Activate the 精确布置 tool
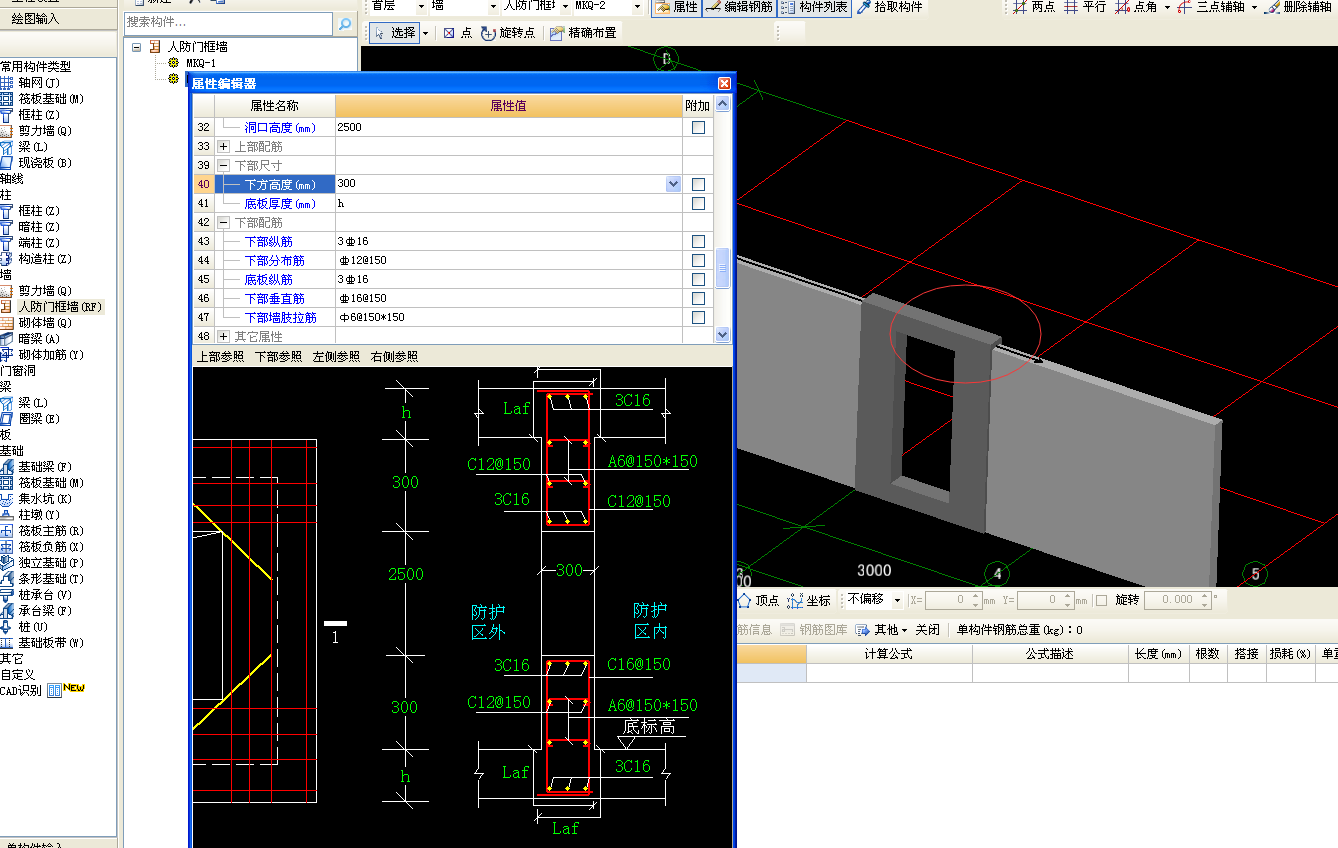This screenshot has height=848, width=1338. [x=582, y=33]
